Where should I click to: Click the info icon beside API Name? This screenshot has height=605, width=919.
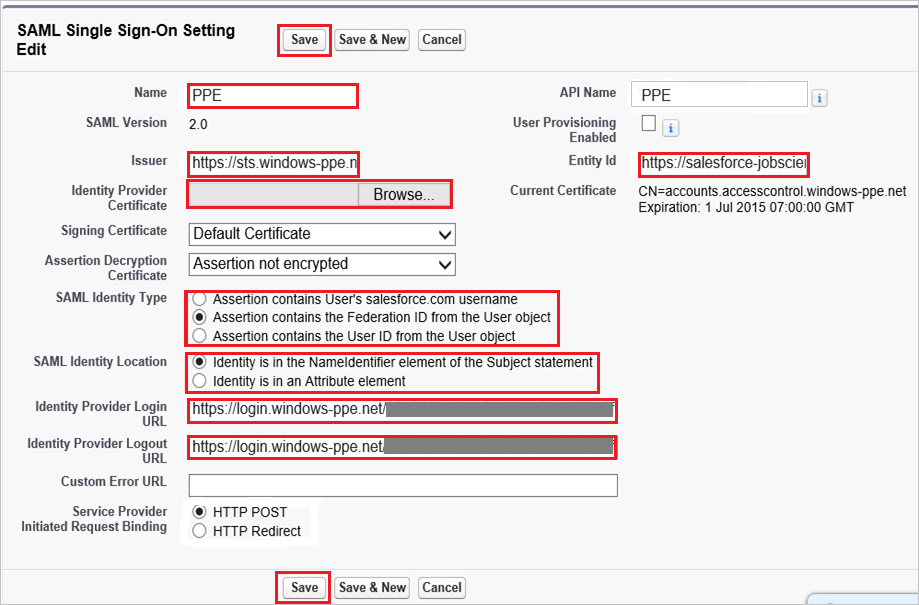819,94
